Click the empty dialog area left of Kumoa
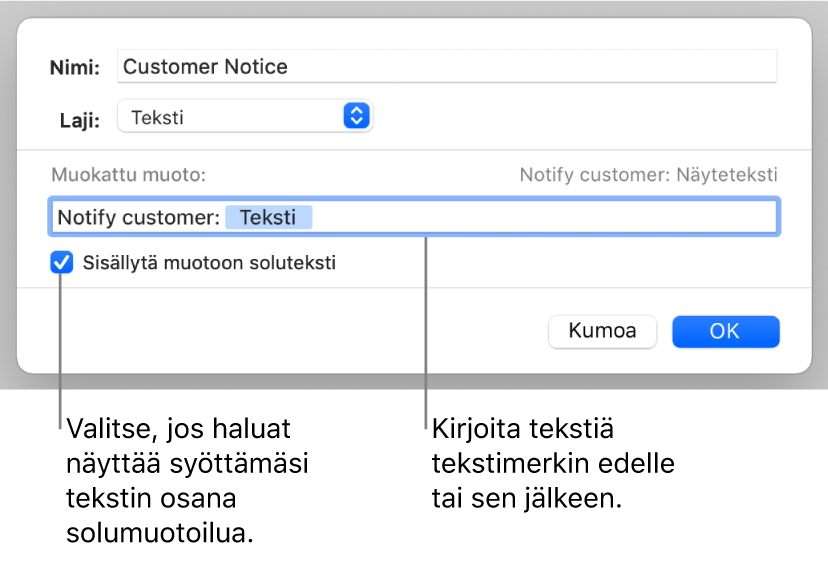 [x=300, y=331]
